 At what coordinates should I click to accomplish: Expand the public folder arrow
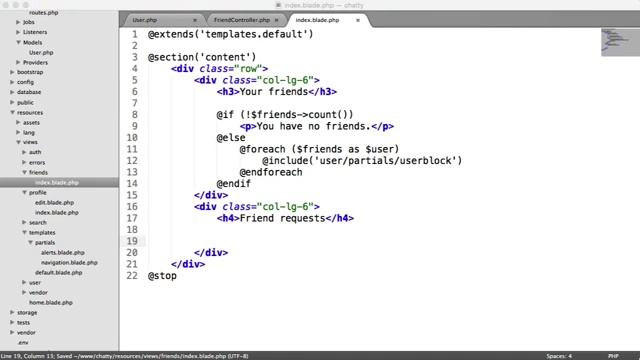pos(12,102)
